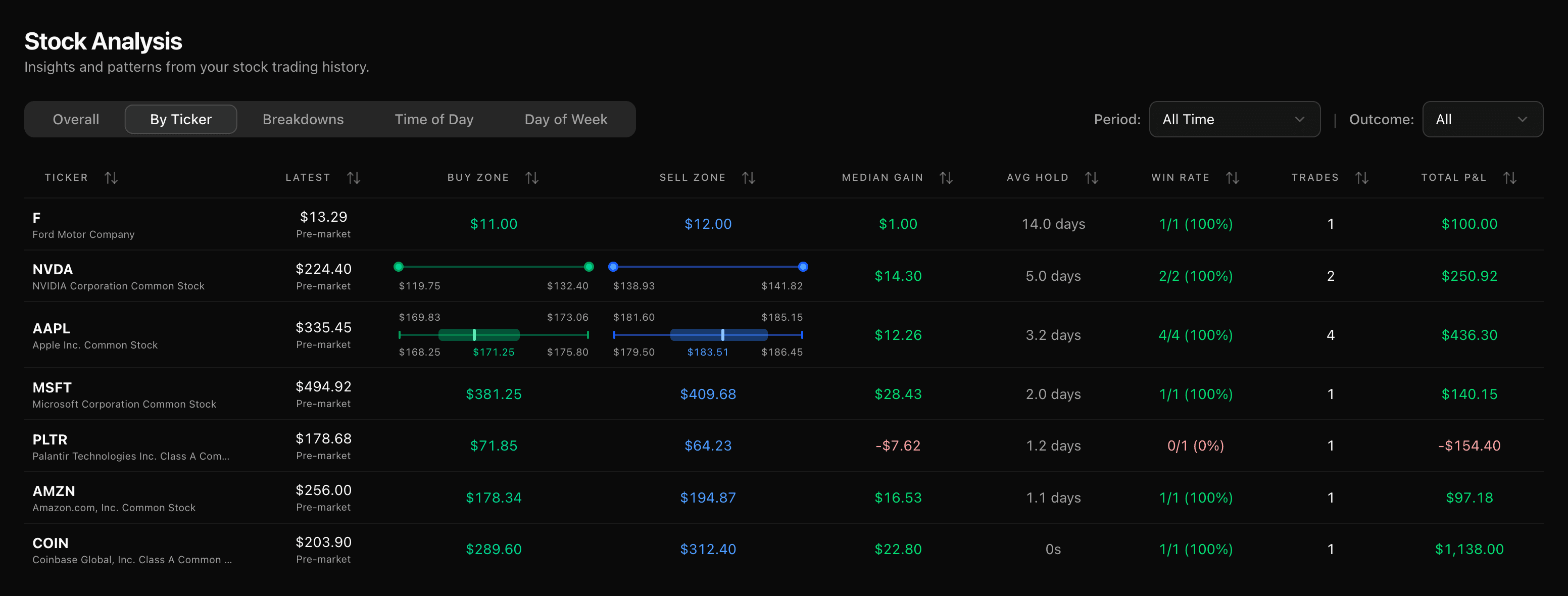Click PLTR median gain -$7.62
1568x596 pixels.
coord(898,445)
